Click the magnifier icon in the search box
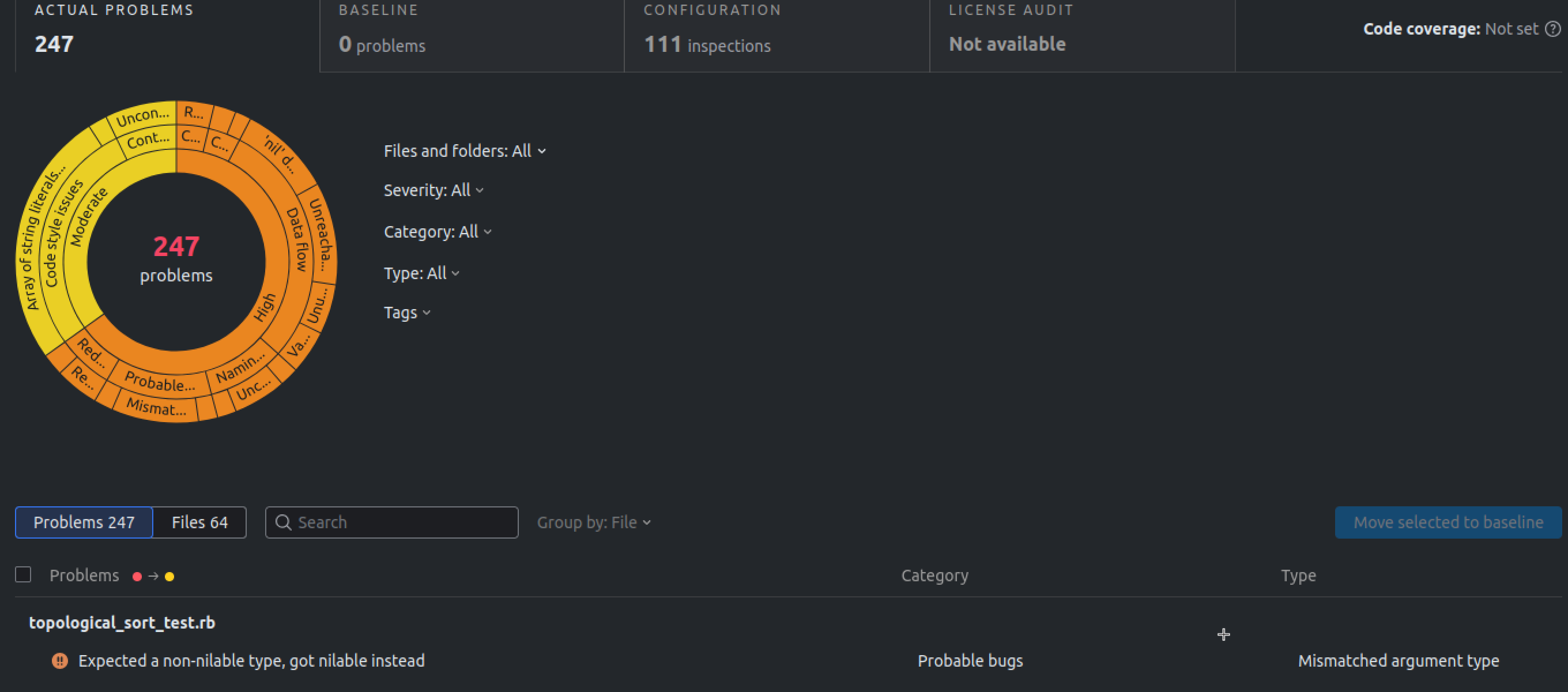 (283, 522)
